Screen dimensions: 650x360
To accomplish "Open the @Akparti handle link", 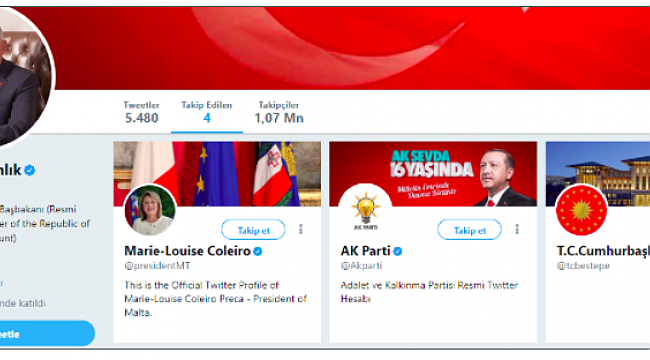I will coord(361,266).
